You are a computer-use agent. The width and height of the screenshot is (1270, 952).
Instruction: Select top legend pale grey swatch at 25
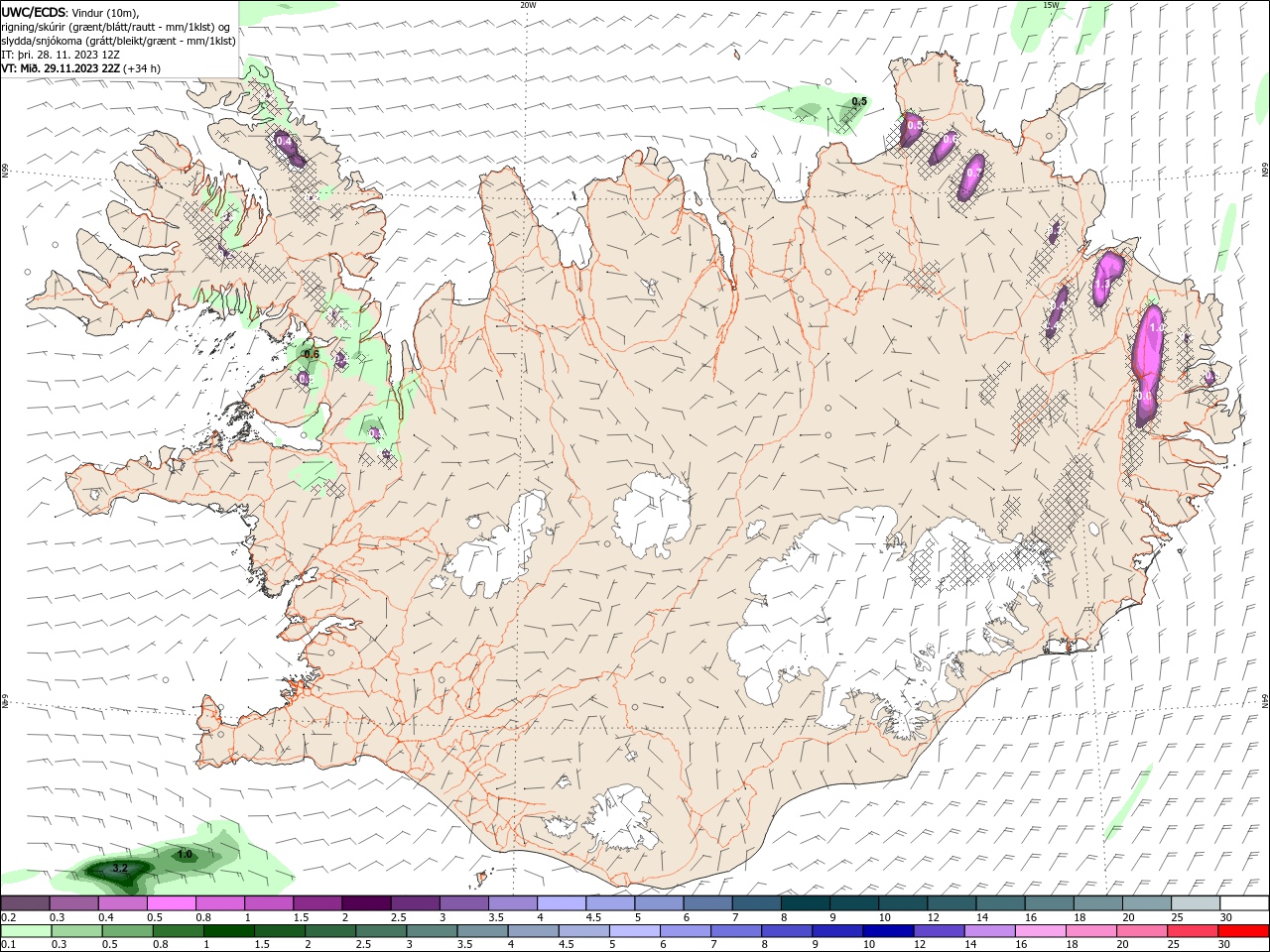(x=1196, y=903)
